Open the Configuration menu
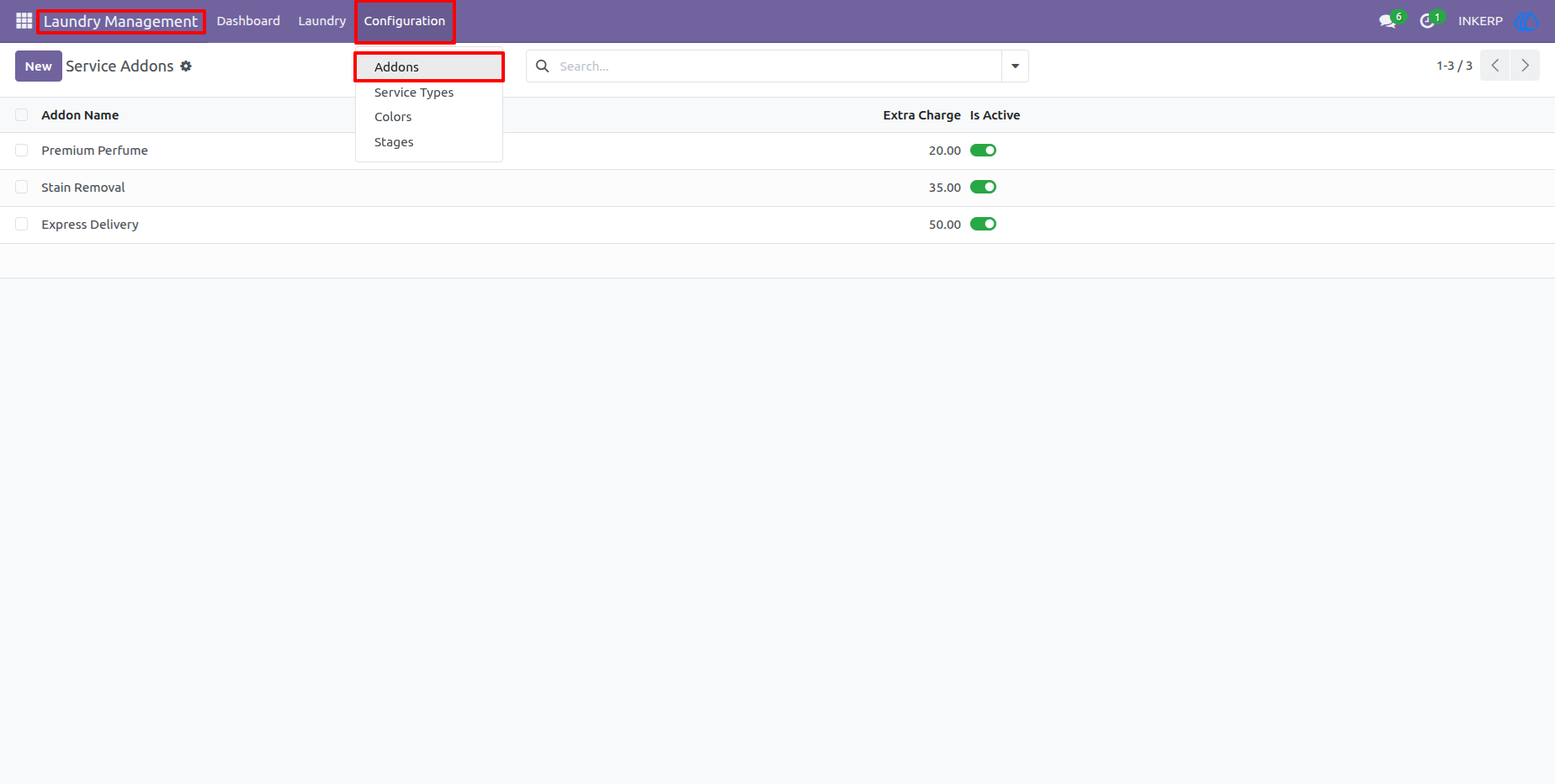This screenshot has width=1555, height=784. [x=405, y=21]
